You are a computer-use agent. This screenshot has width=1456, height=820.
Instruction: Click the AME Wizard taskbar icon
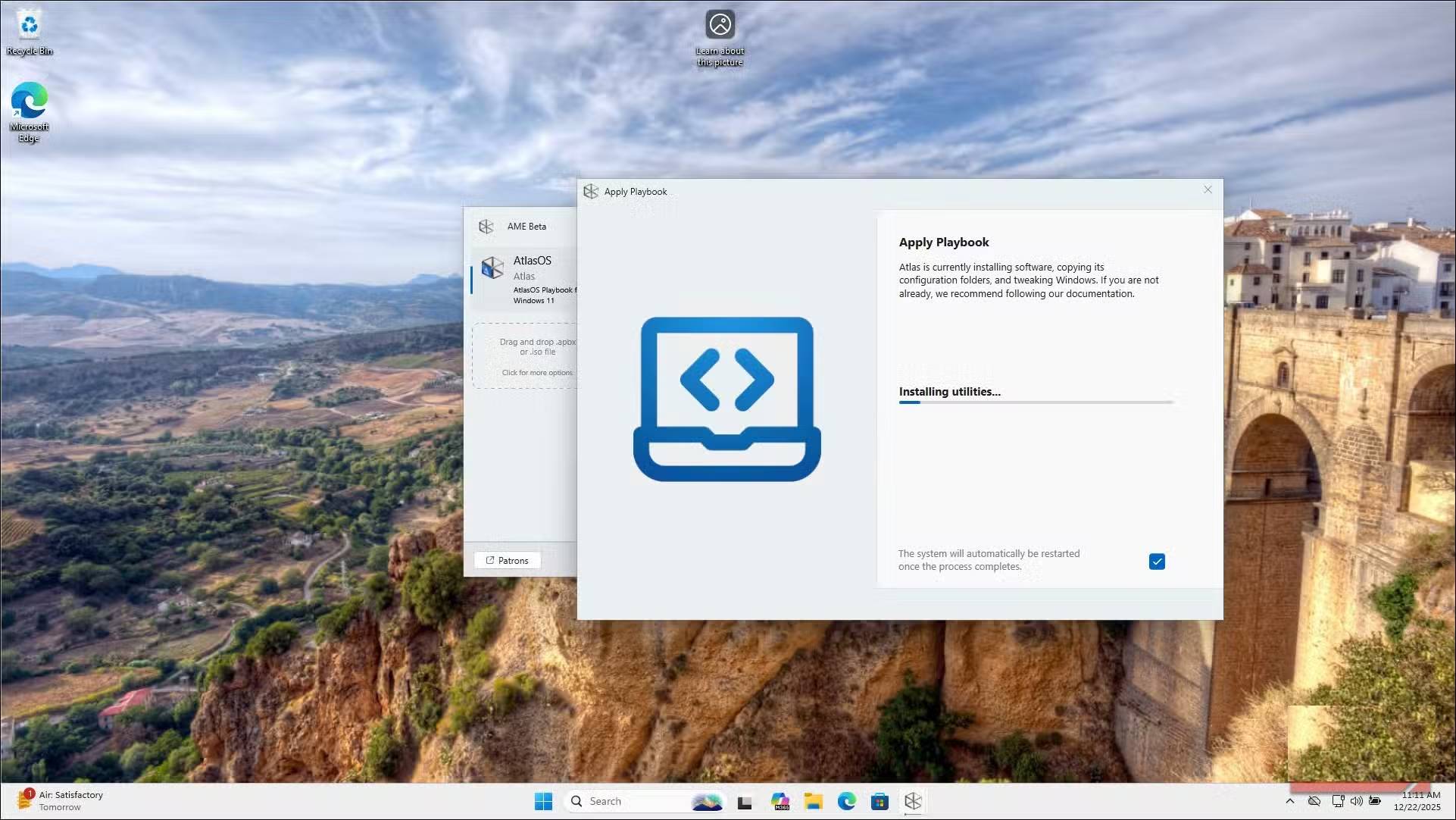pyautogui.click(x=913, y=801)
